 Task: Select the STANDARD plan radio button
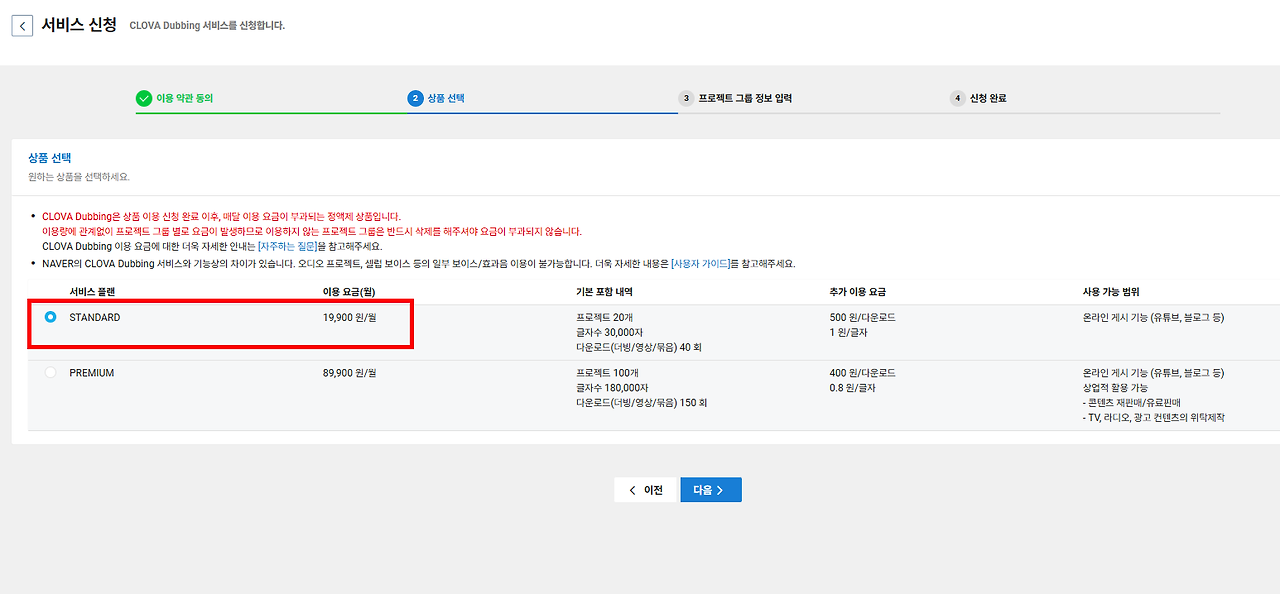pos(51,317)
